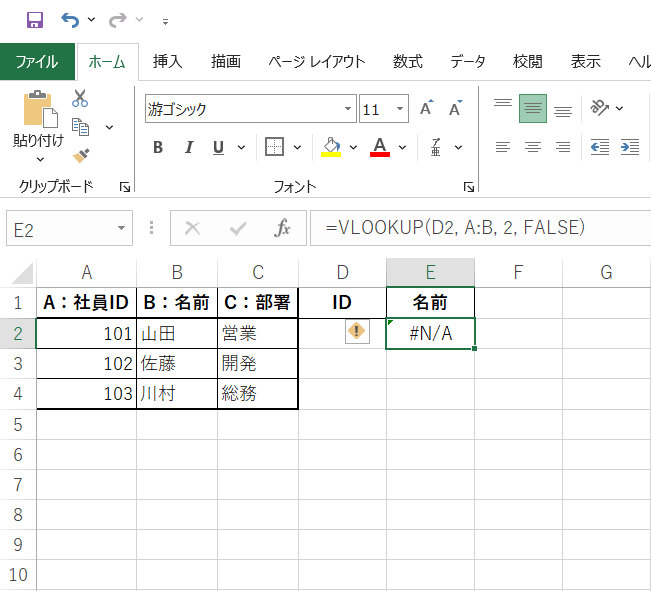The width and height of the screenshot is (651, 591).
Task: Click the borders icon in font group
Action: pos(274,147)
